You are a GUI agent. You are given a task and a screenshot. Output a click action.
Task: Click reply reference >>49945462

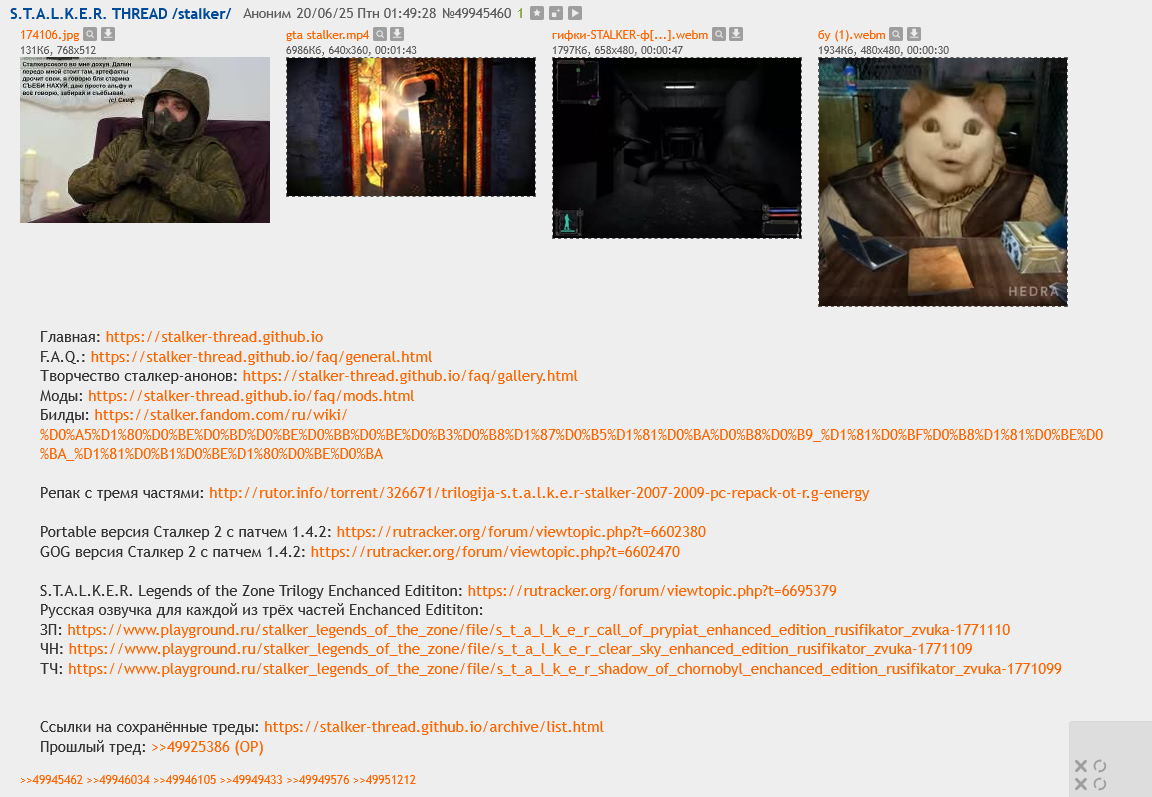tap(51, 780)
